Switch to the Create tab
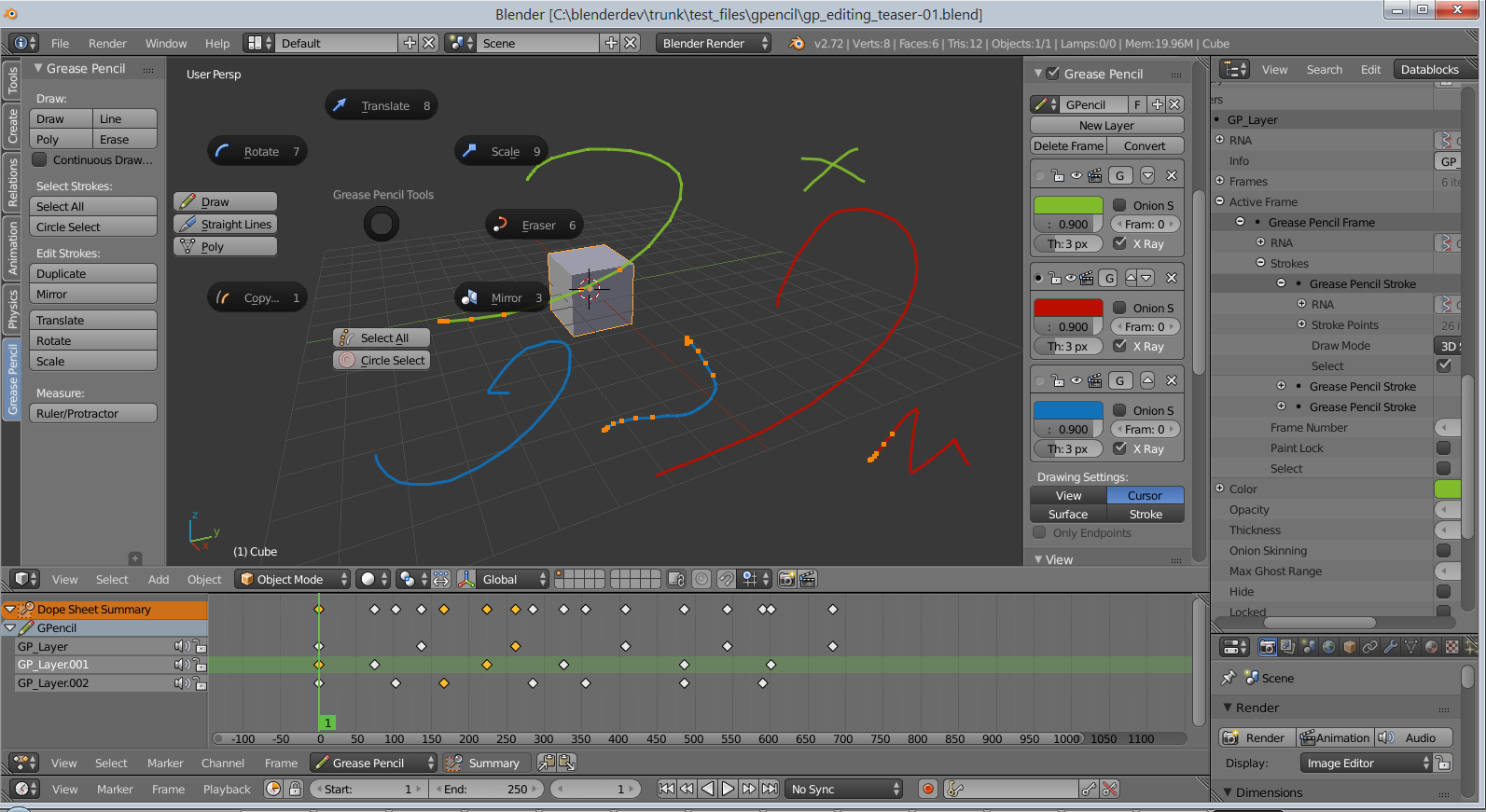 [12, 126]
